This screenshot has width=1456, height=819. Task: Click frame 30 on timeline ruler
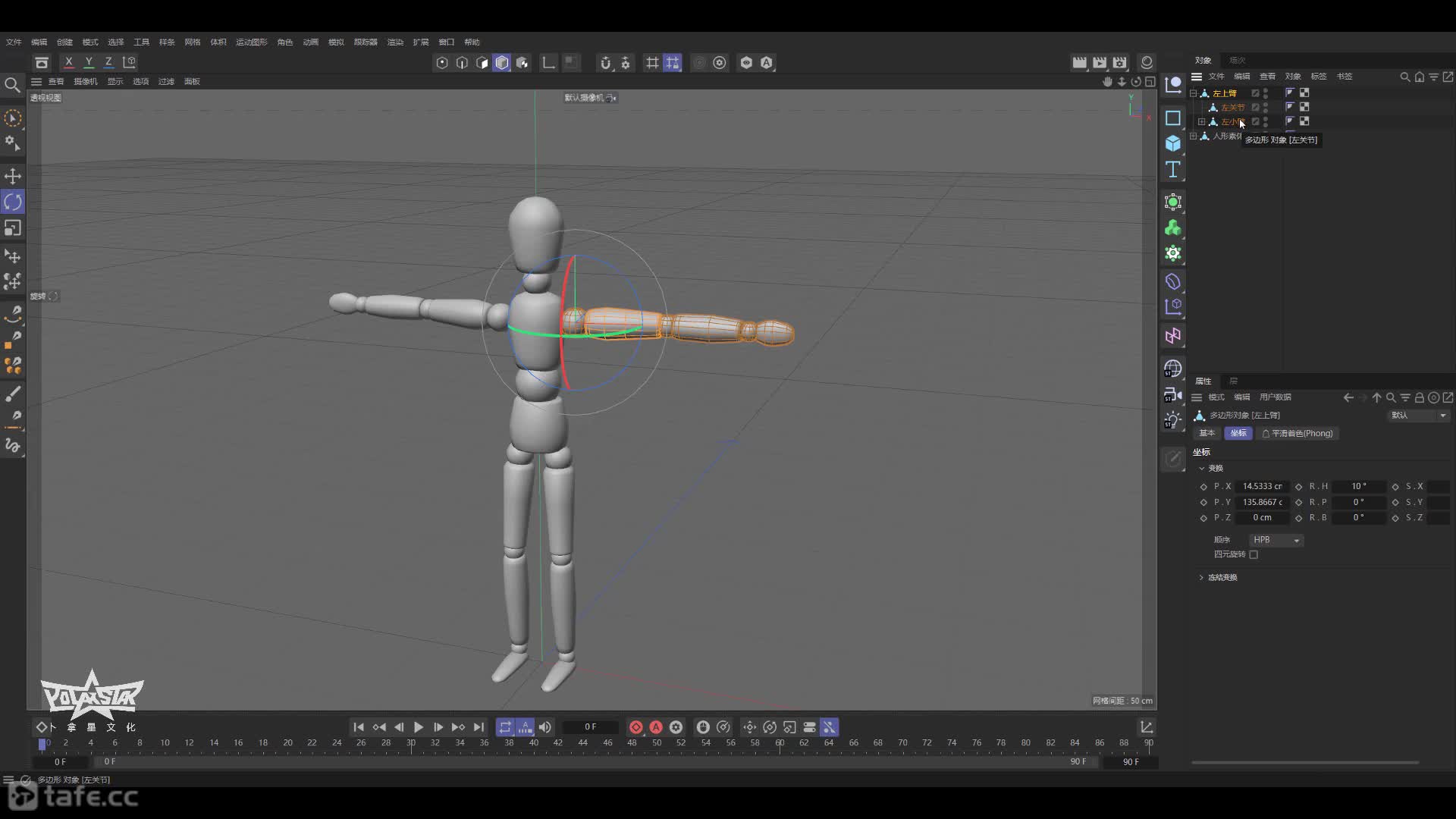pyautogui.click(x=410, y=743)
